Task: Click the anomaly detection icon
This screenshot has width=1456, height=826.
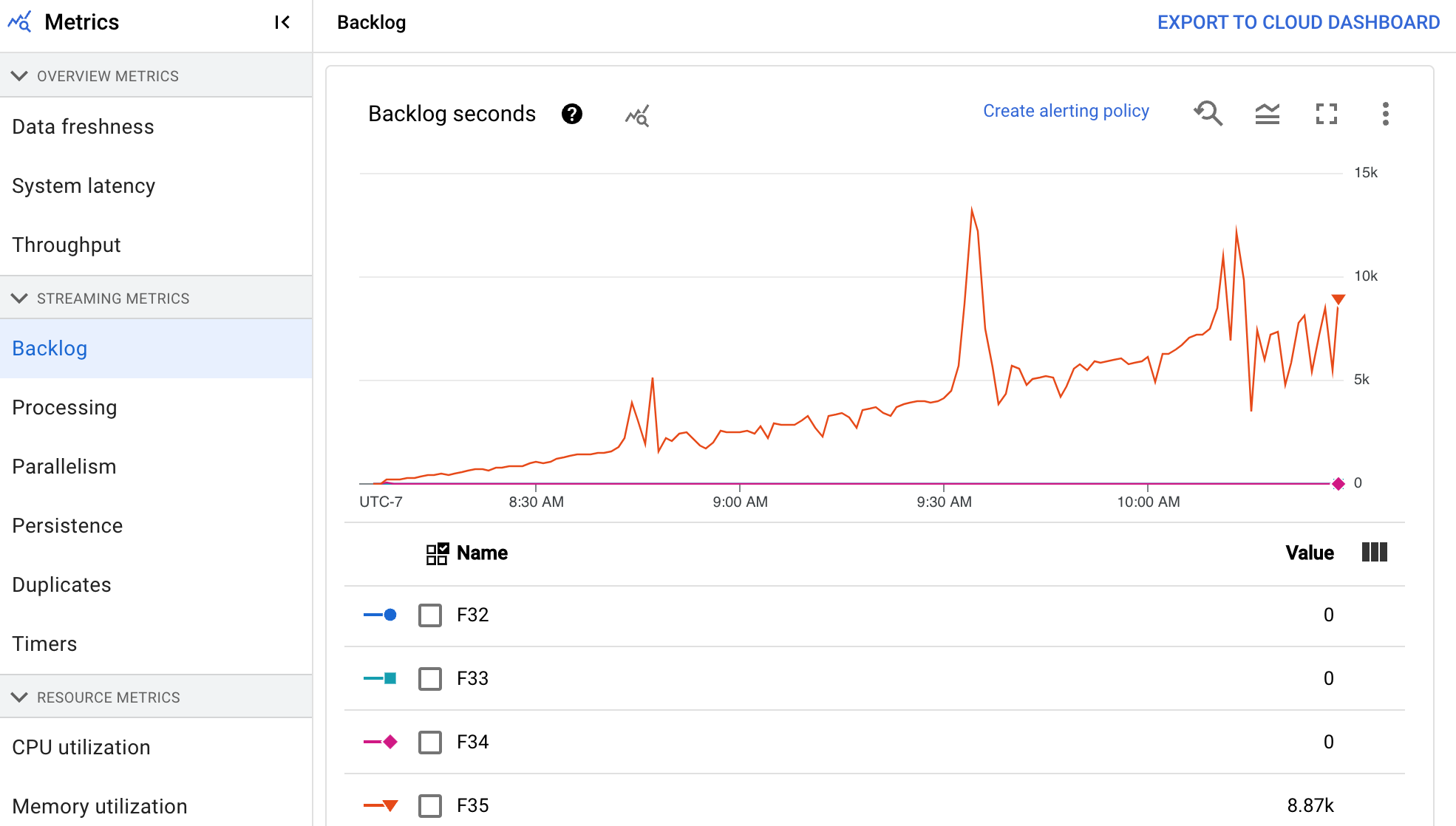Action: [636, 114]
